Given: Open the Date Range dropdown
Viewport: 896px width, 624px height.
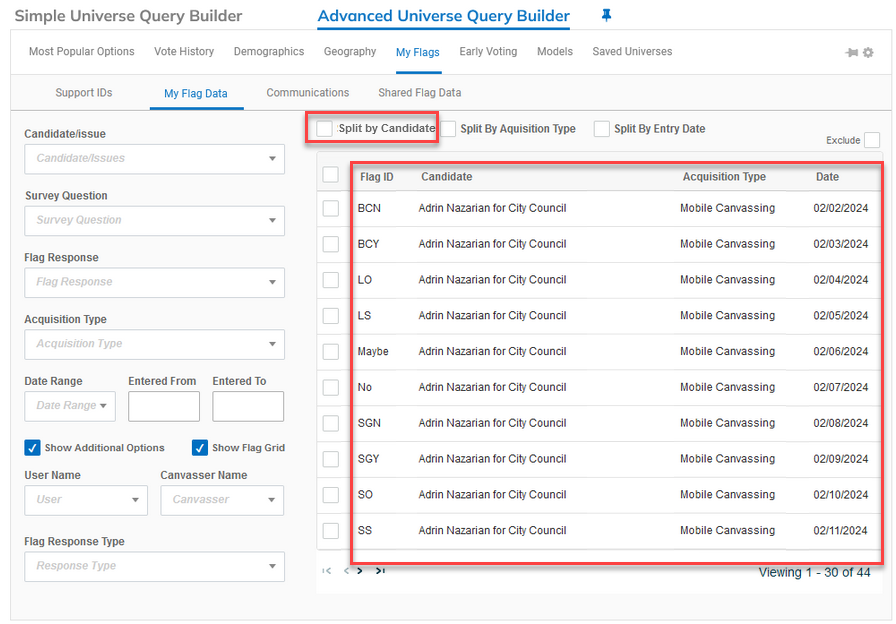Looking at the screenshot, I should point(70,406).
